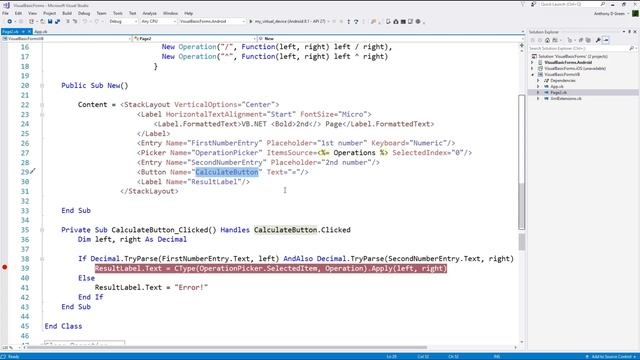Click the user account avatar square
This screenshot has width=640, height=360.
tap(635, 13)
